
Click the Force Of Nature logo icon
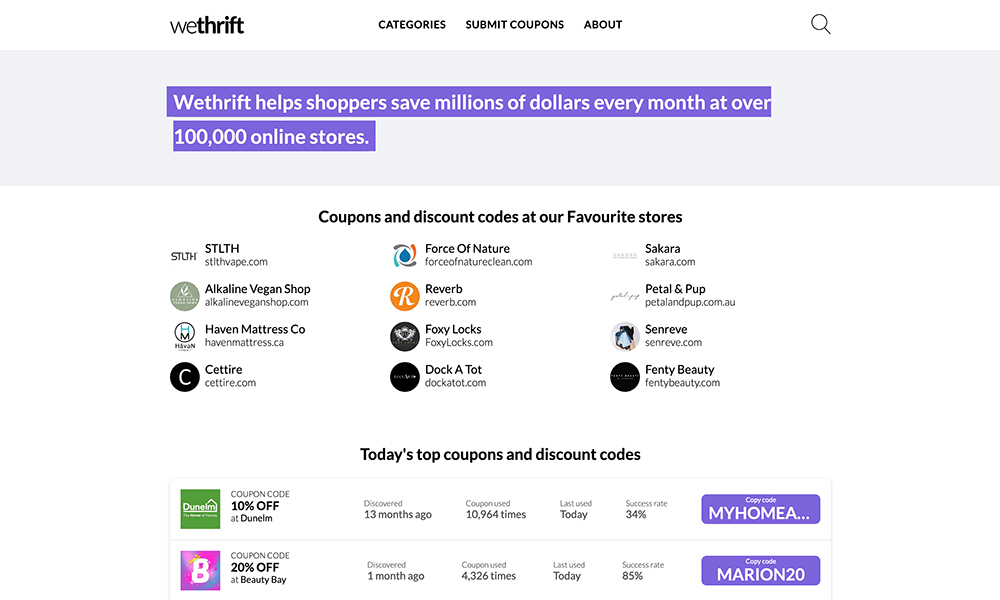pos(404,256)
